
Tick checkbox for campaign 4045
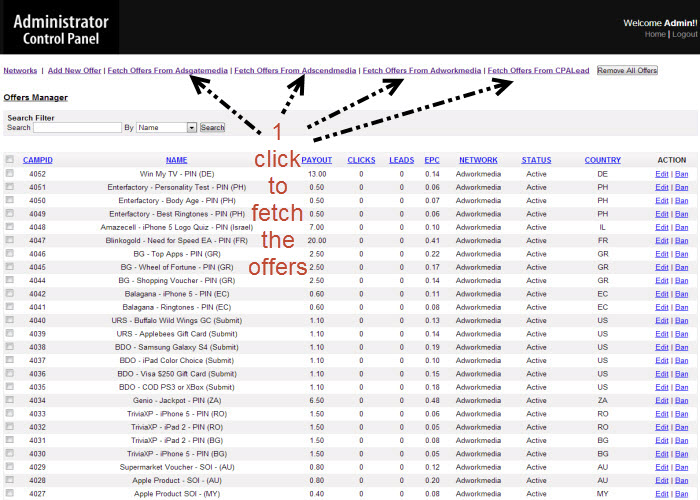9,267
